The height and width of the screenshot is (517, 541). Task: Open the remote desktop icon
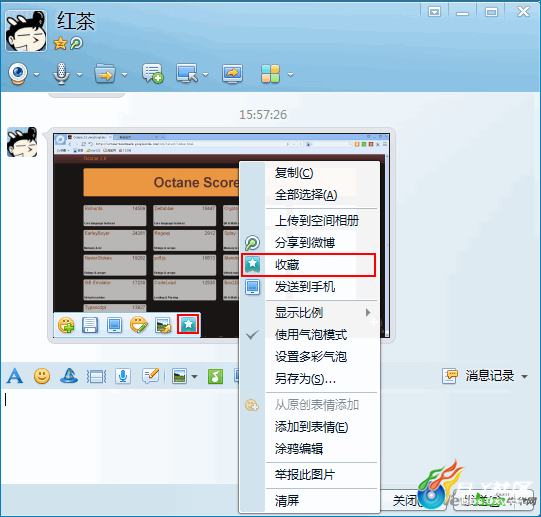click(187, 74)
